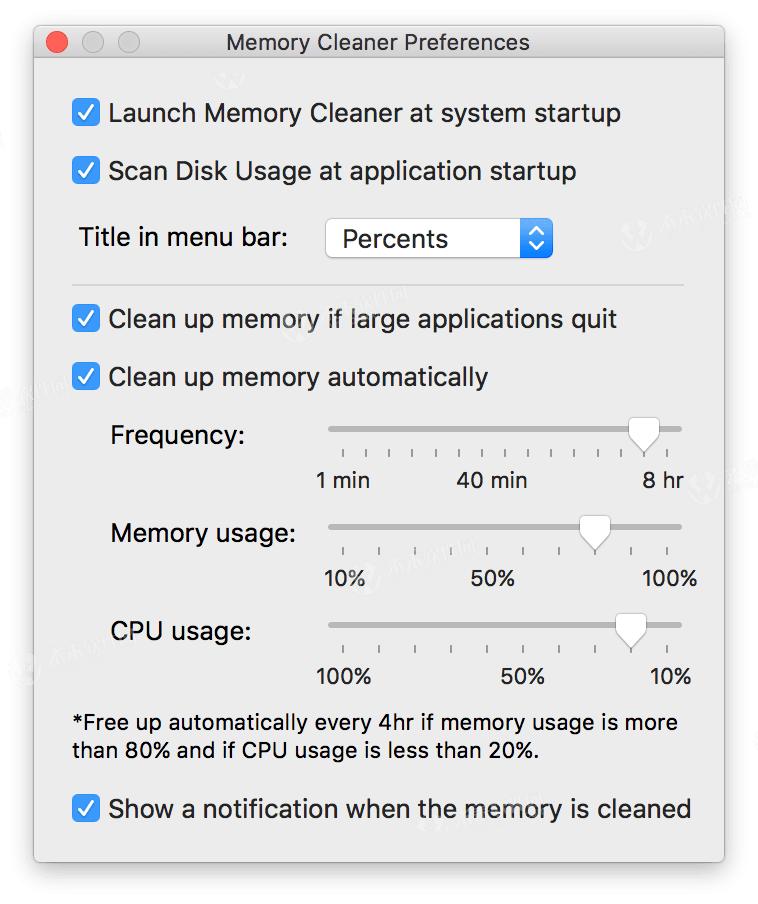The width and height of the screenshot is (758, 904).
Task: Click the red close button in the titlebar
Action: click(57, 42)
